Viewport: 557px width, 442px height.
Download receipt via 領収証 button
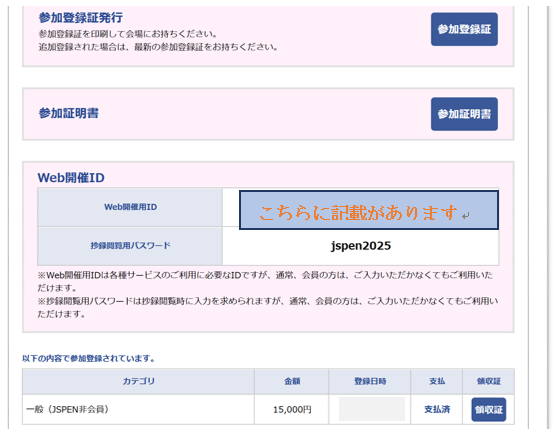click(488, 410)
